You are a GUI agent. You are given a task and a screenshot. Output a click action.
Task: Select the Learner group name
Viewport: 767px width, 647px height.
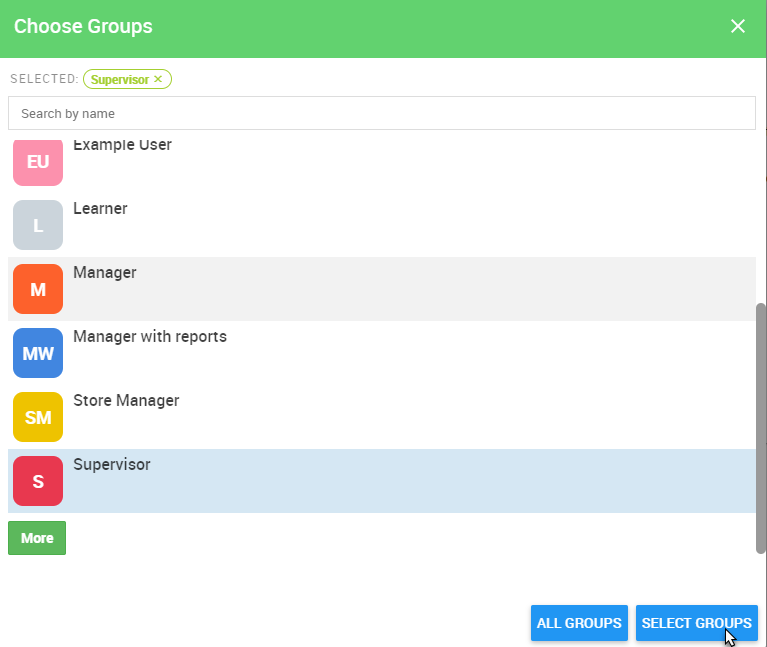(x=100, y=208)
